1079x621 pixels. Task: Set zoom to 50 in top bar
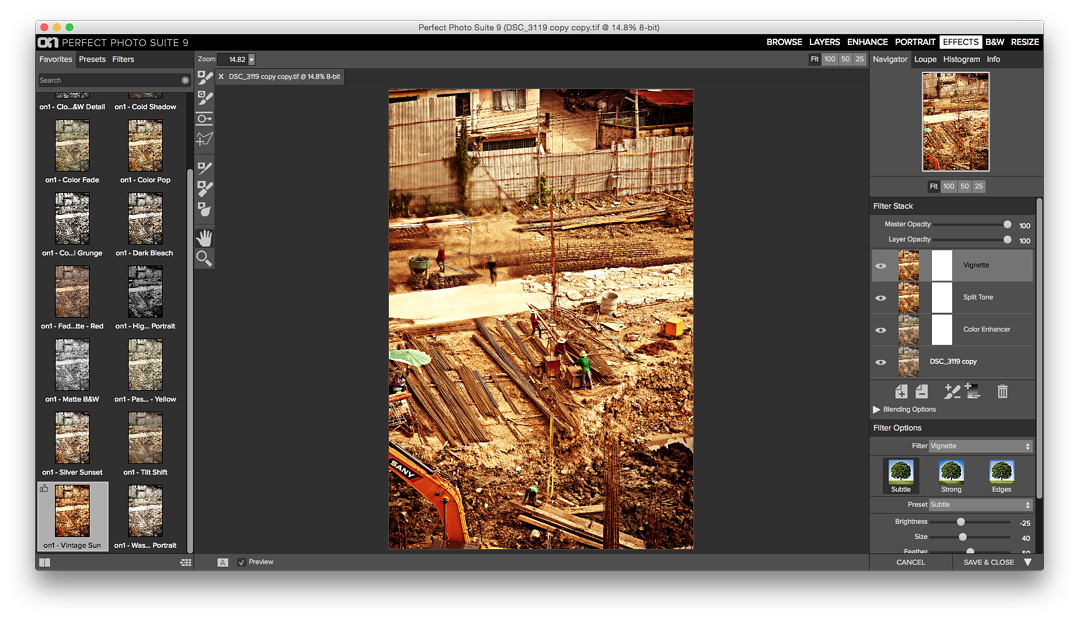coord(846,59)
